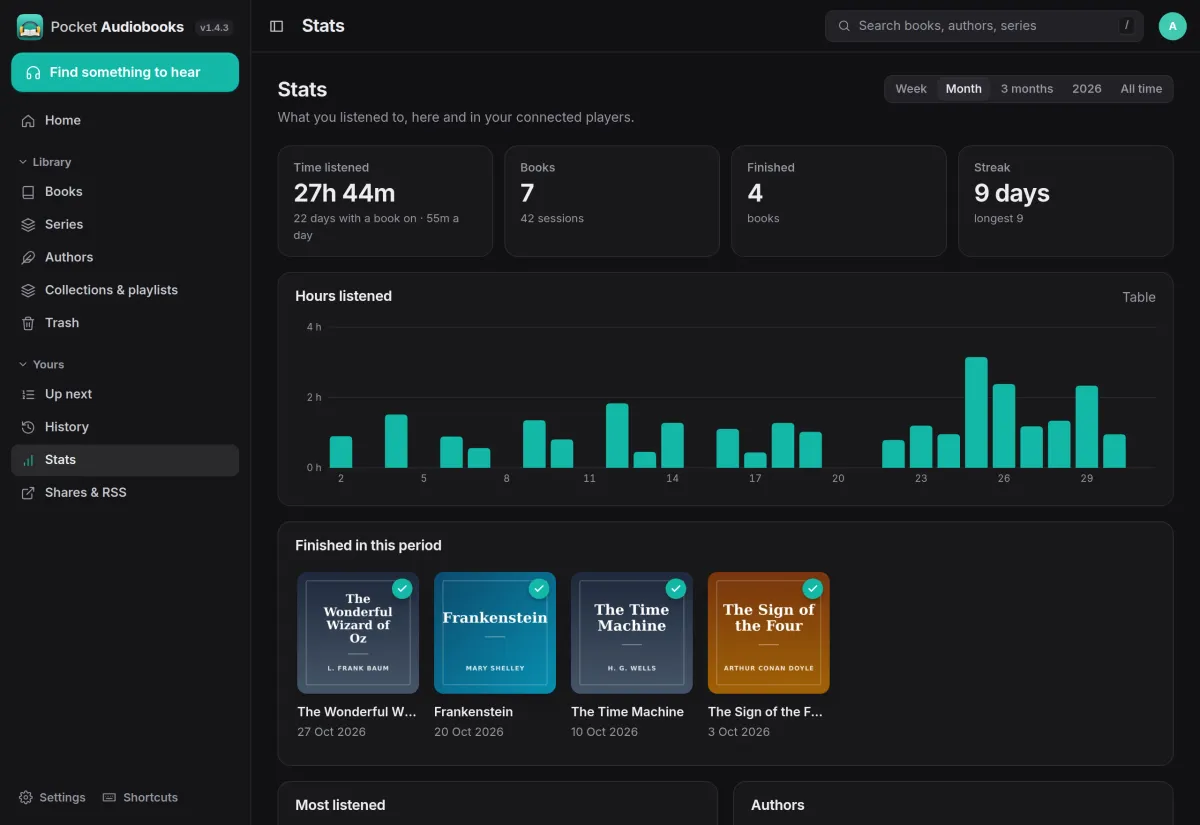This screenshot has width=1200, height=825.
Task: Open The Sign of the Four cover
Action: point(769,633)
